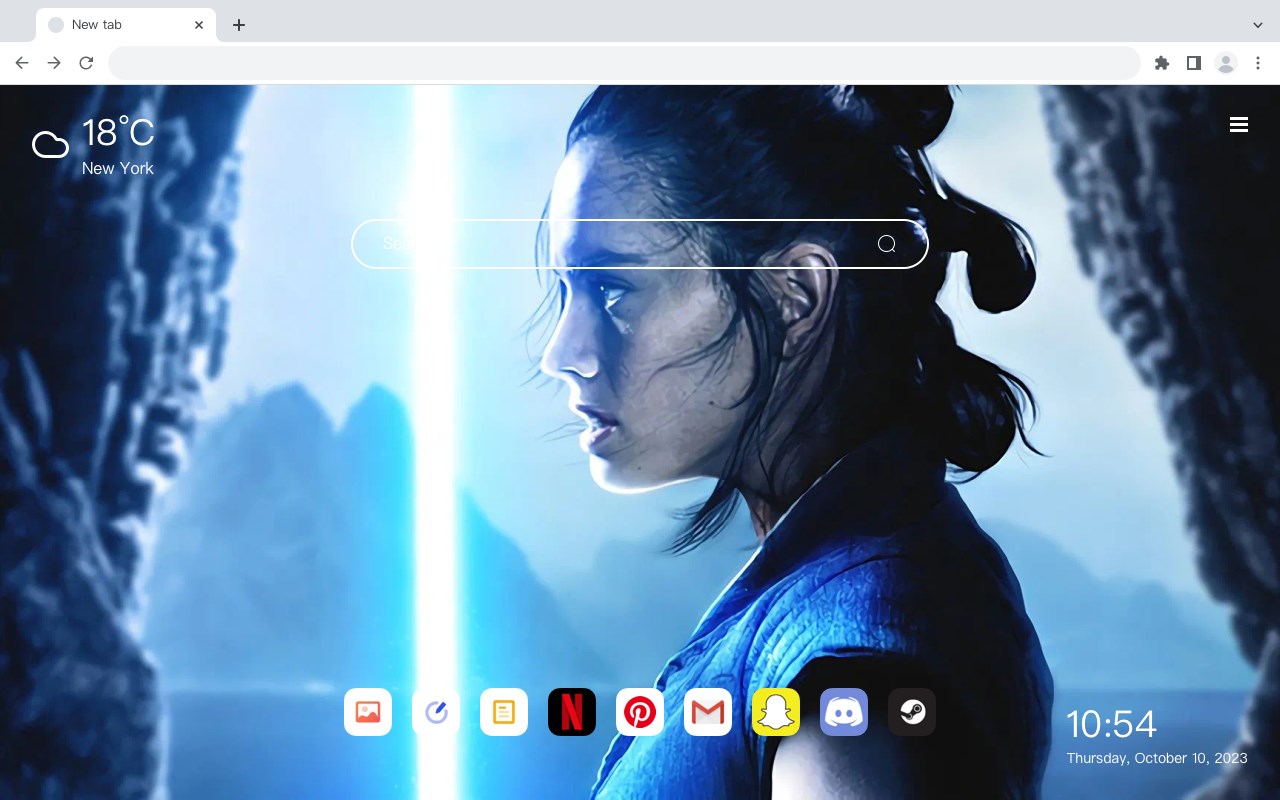The width and height of the screenshot is (1280, 800).
Task: Go back to the previous page
Action: 22,63
